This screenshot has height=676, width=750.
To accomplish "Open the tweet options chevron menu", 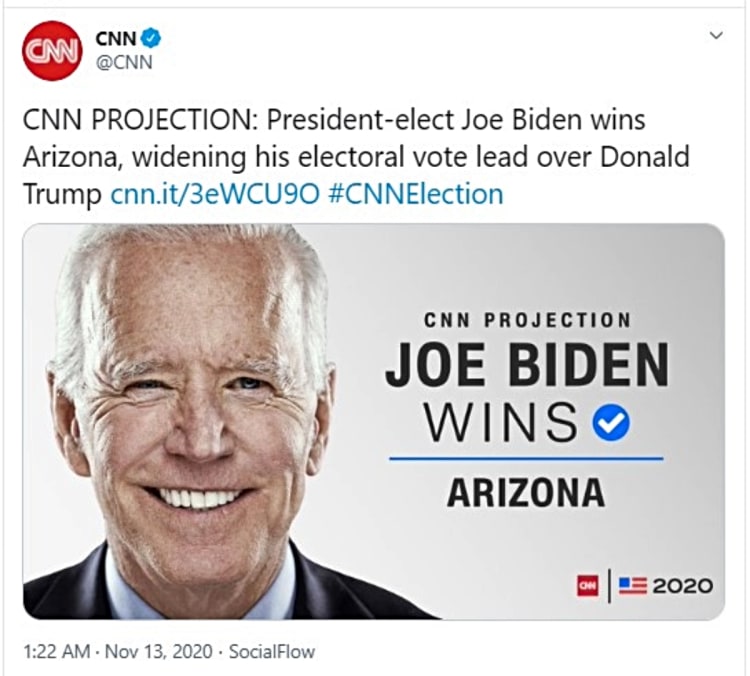I will (715, 35).
